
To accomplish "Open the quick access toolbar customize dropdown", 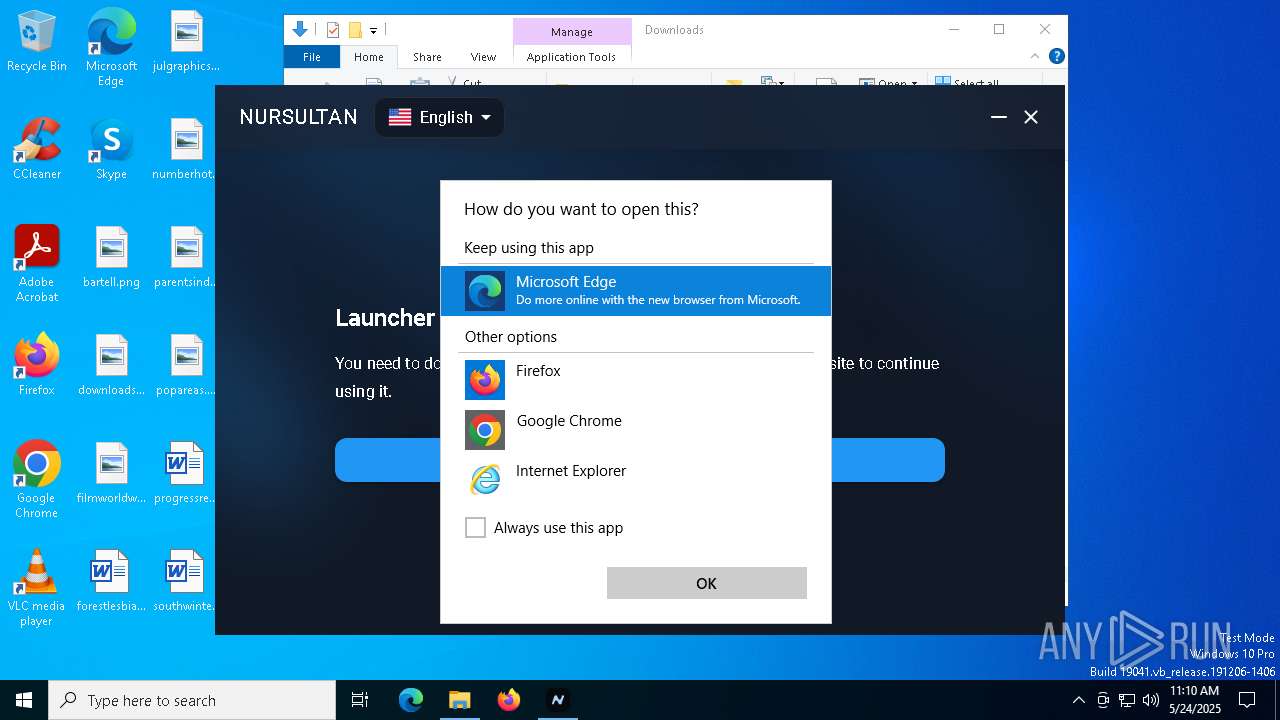I will click(x=373, y=30).
